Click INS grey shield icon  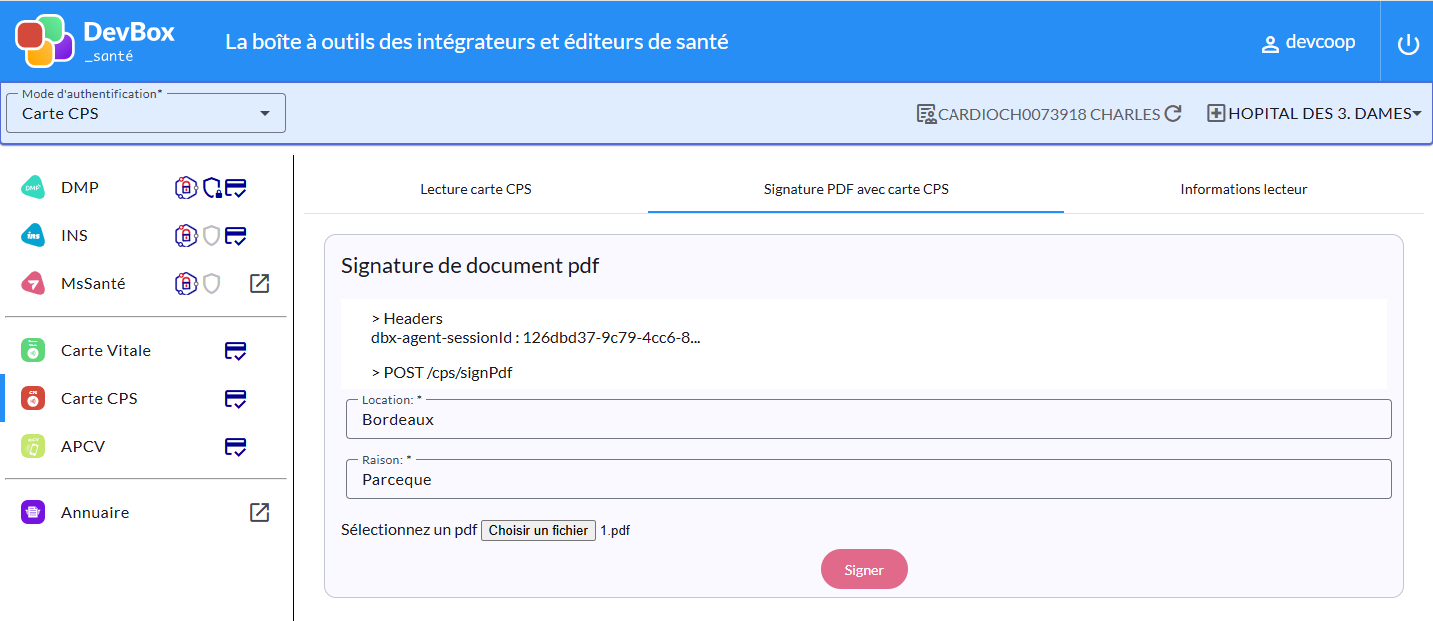211,236
